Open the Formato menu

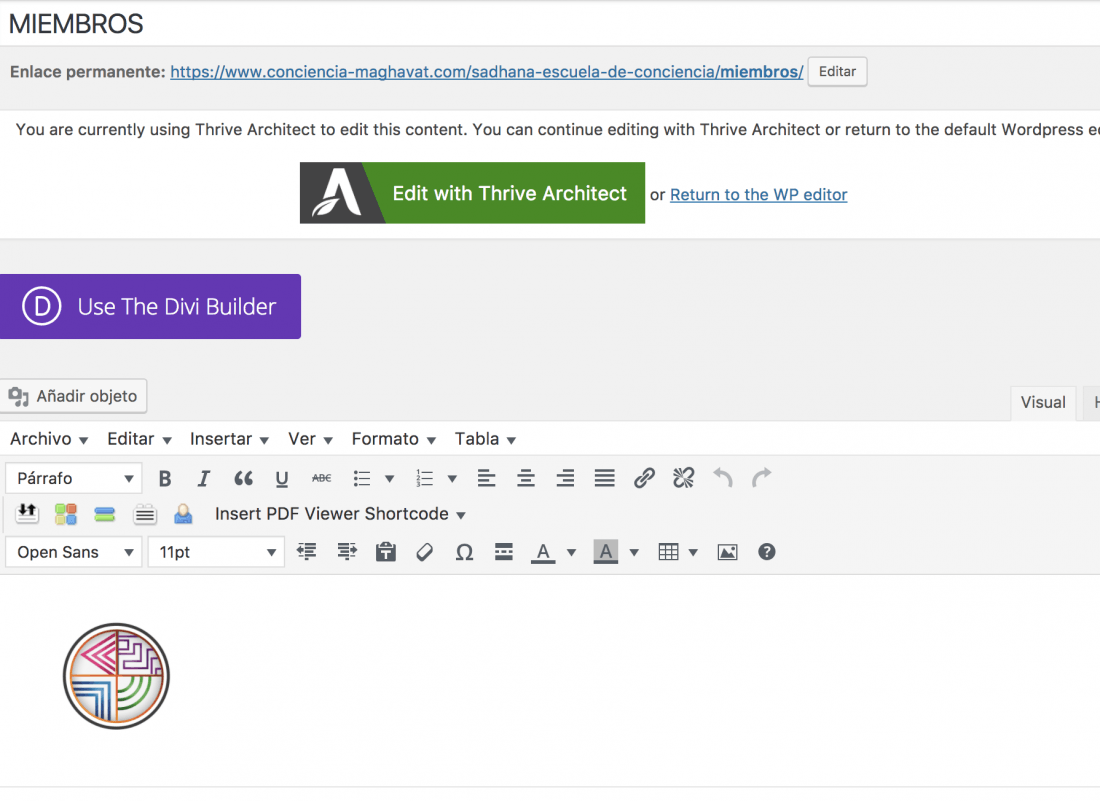(394, 439)
